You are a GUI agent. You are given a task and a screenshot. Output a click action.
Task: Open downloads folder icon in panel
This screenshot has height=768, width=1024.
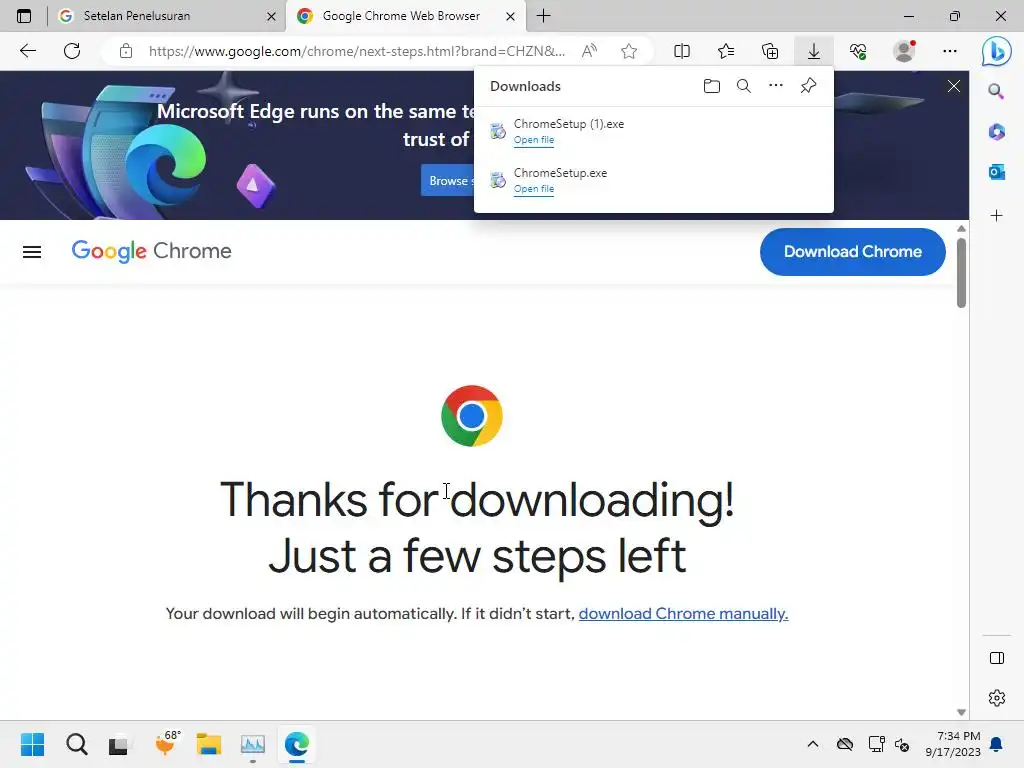[x=712, y=86]
